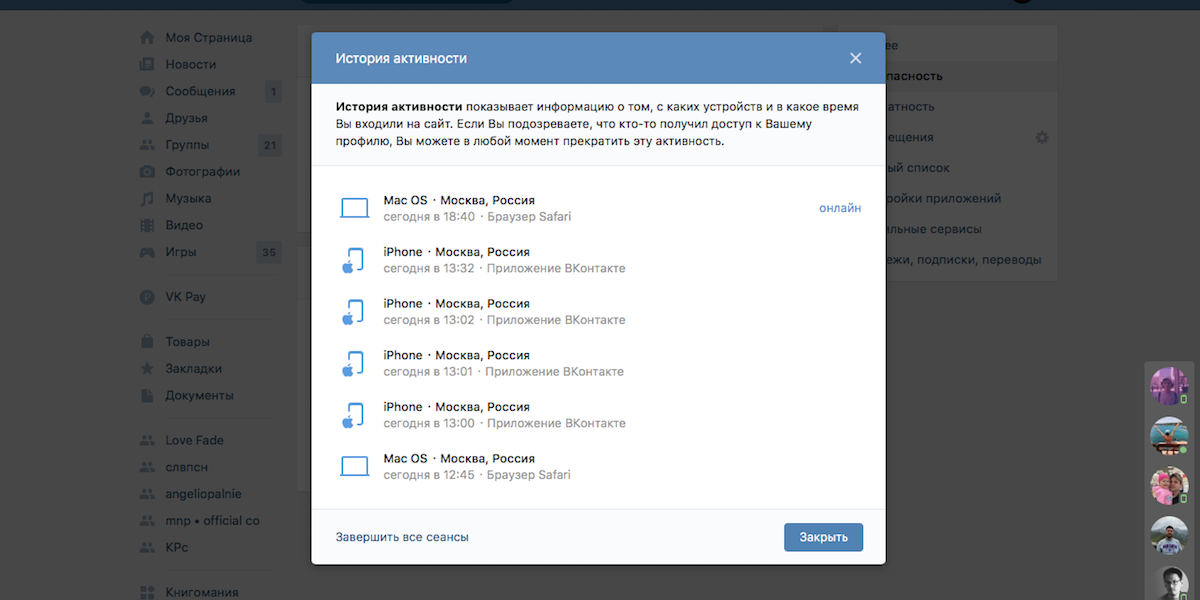Click the Моя Страница home icon

tap(147, 38)
